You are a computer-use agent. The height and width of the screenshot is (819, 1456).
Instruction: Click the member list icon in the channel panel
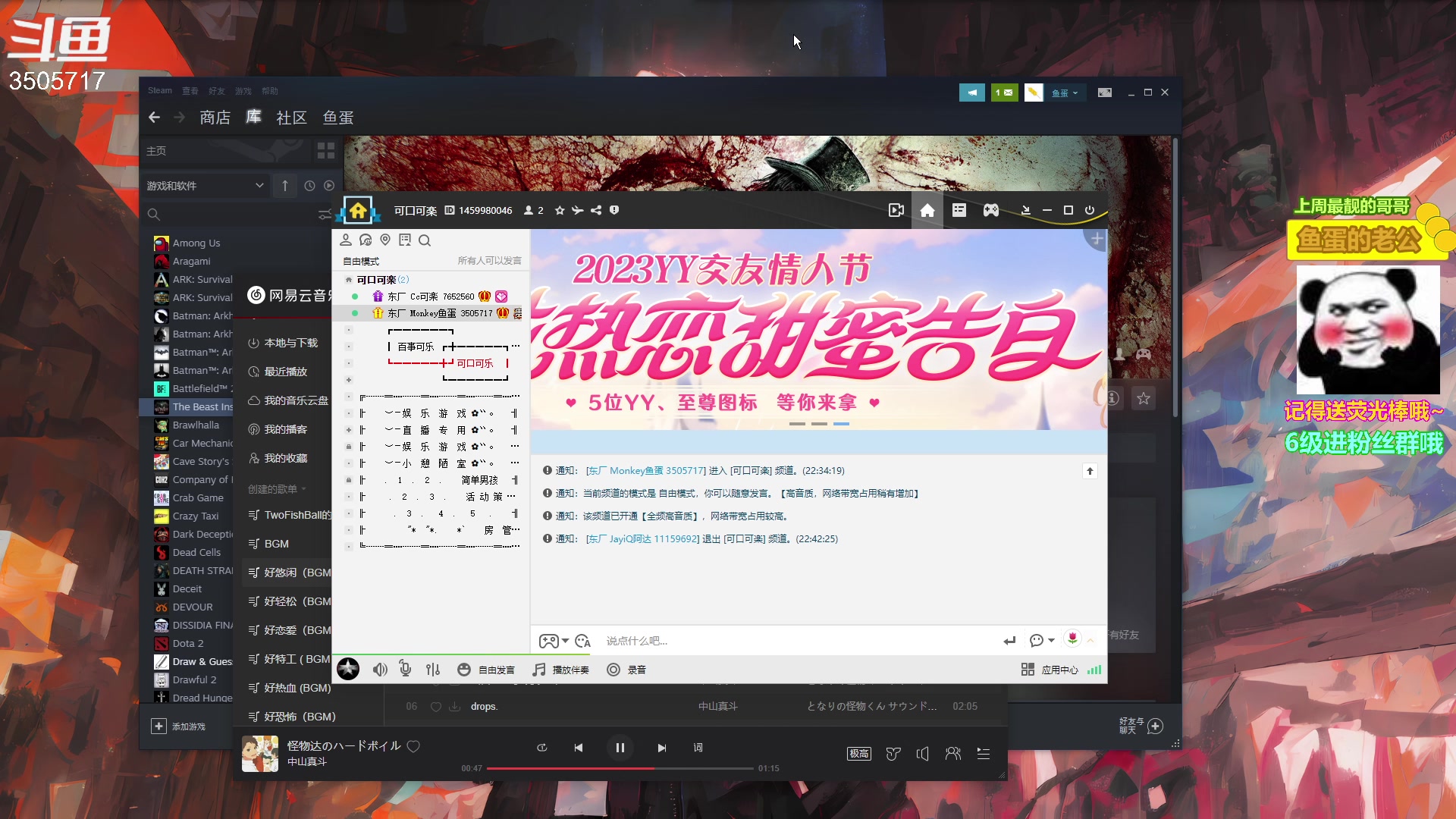(347, 240)
